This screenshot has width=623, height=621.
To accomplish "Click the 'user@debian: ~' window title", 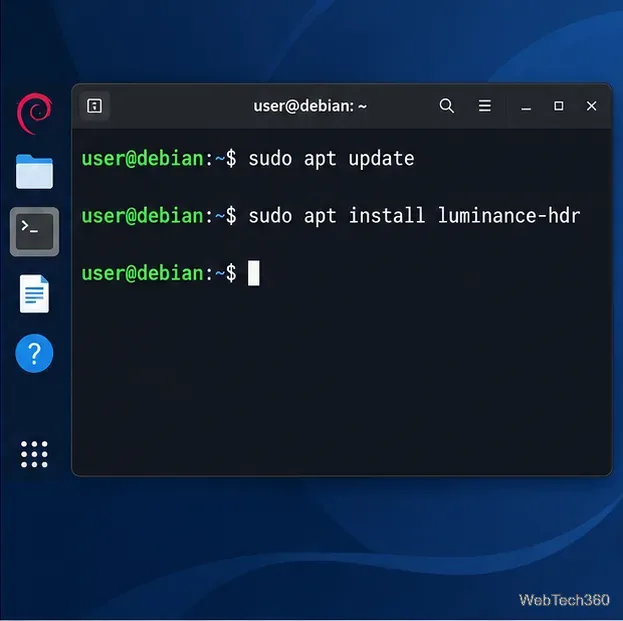I will (310, 106).
